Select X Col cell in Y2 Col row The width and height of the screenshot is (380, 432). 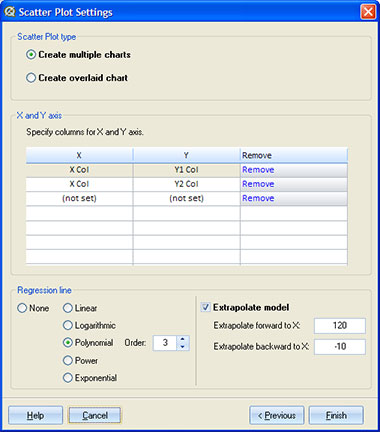pos(79,184)
